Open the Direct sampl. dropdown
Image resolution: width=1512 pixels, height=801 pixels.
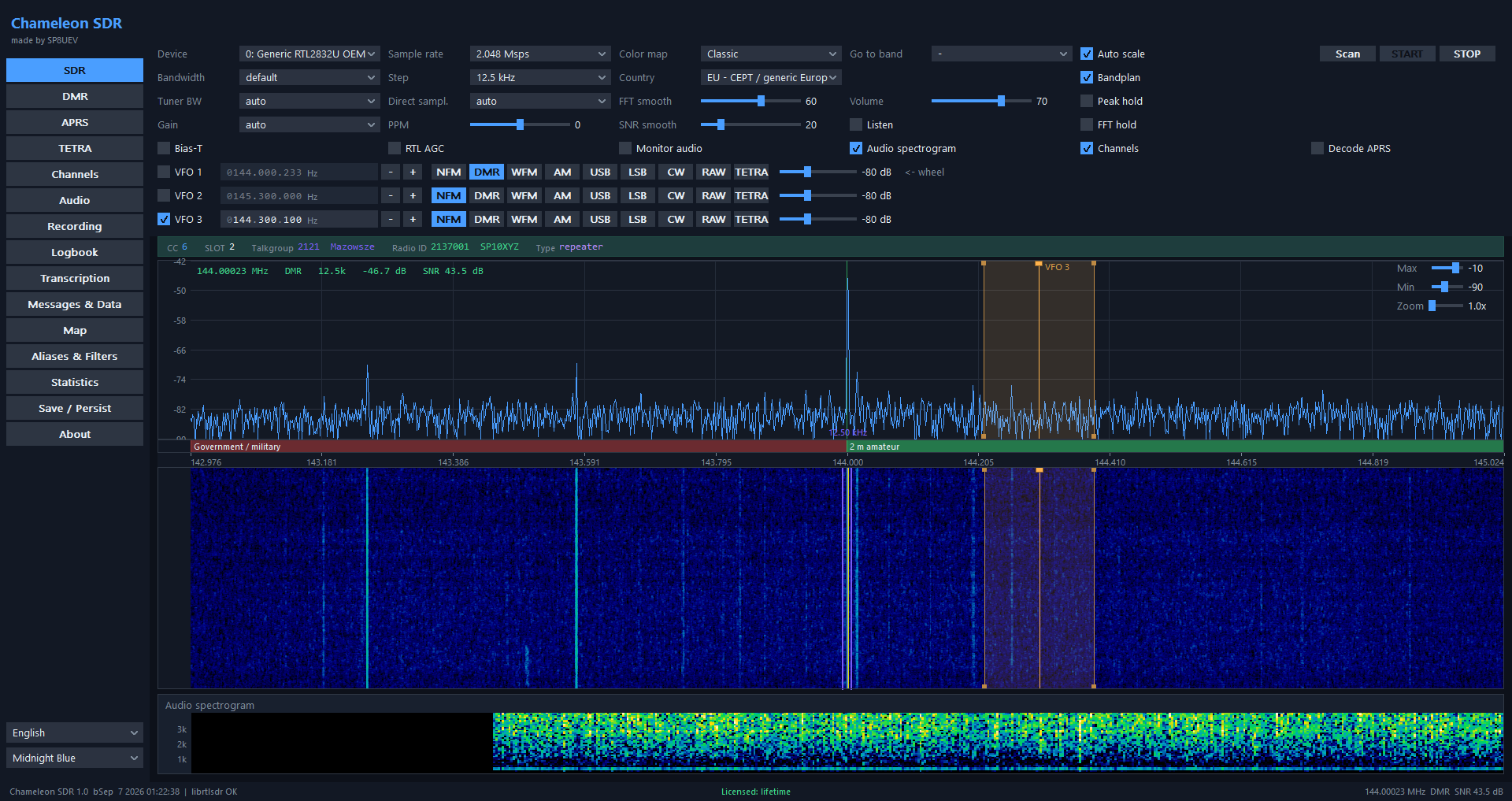click(540, 101)
